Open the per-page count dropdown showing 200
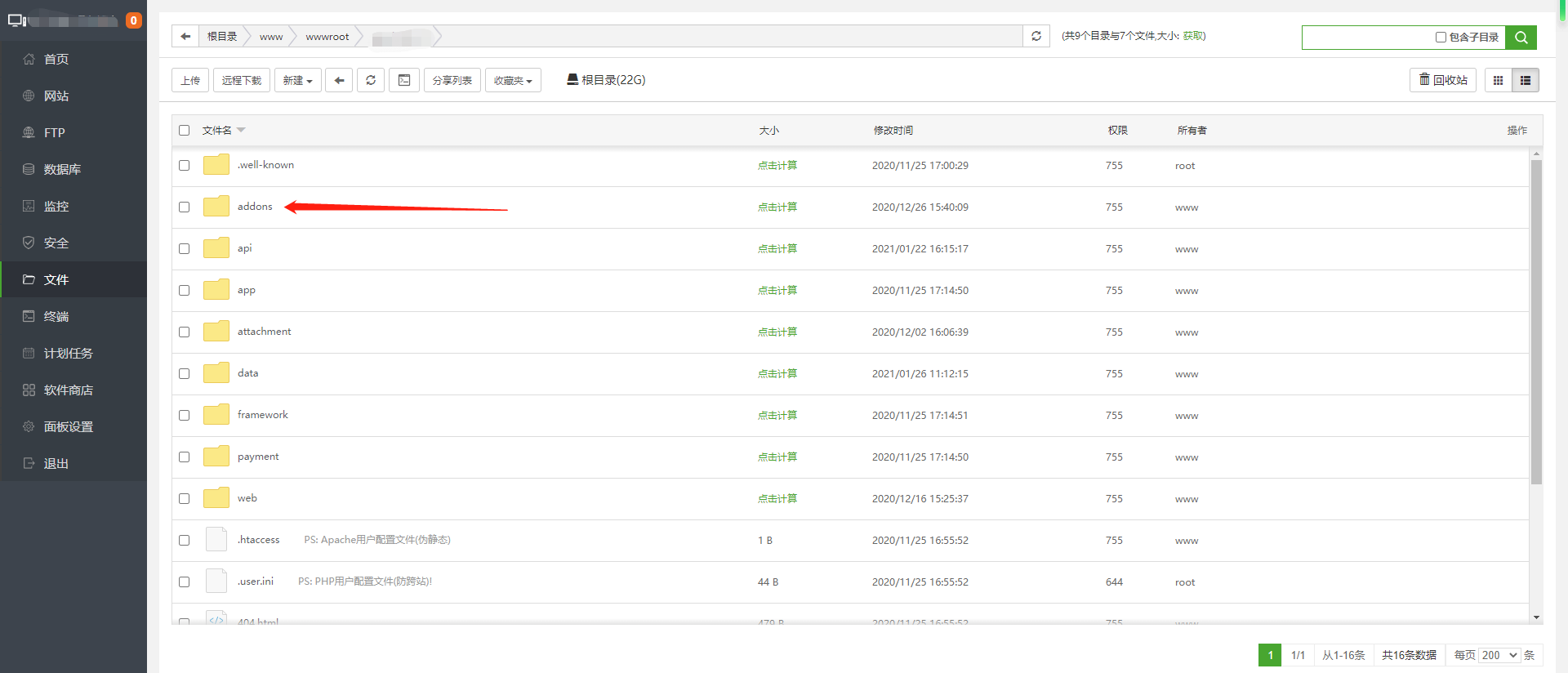 [x=1499, y=655]
